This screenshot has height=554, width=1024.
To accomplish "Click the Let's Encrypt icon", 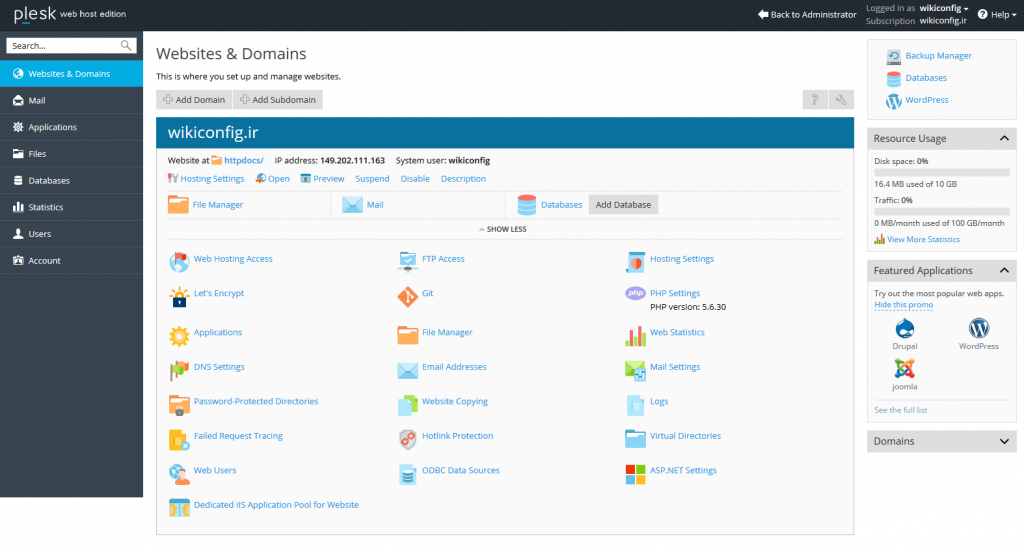I will (179, 296).
